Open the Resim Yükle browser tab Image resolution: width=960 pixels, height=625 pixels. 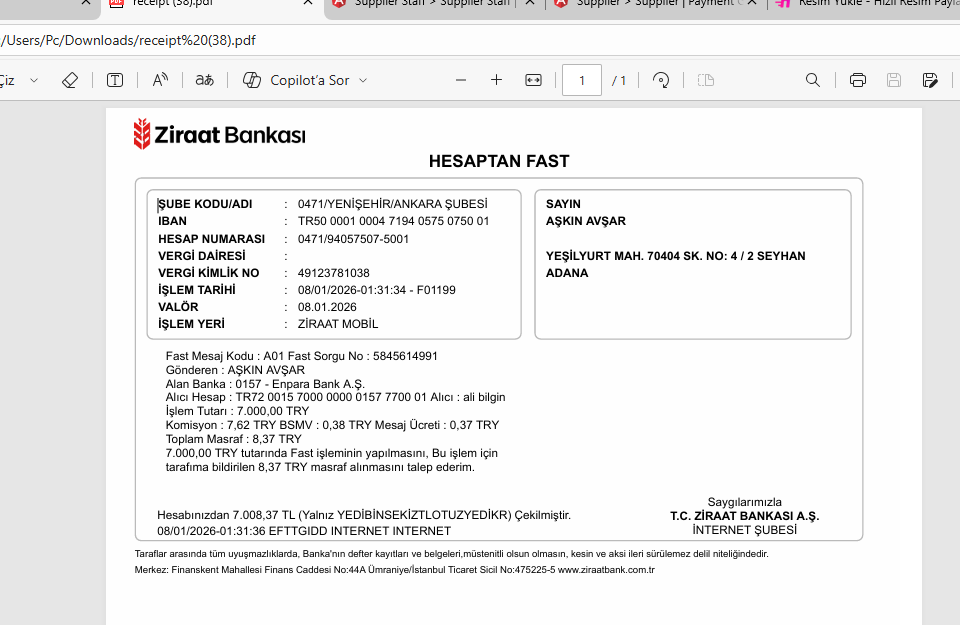click(x=866, y=3)
